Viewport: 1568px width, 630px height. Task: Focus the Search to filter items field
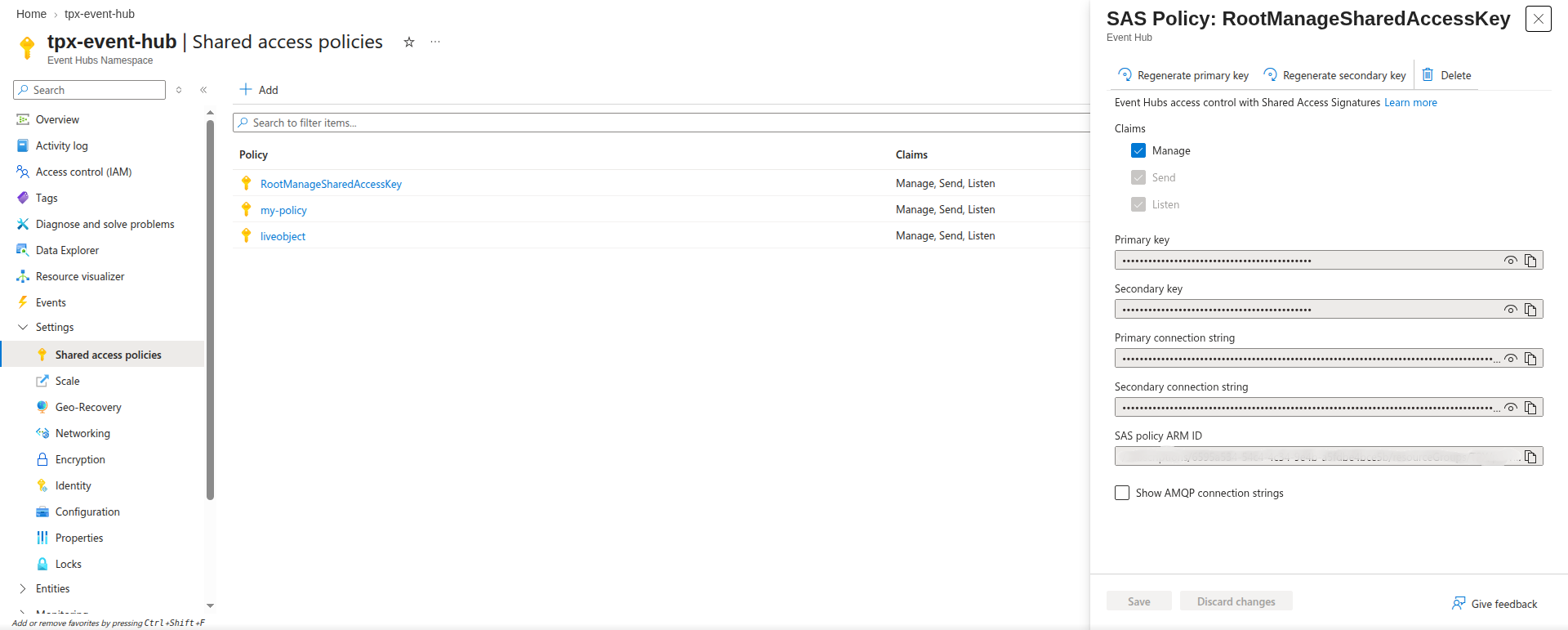[x=661, y=123]
